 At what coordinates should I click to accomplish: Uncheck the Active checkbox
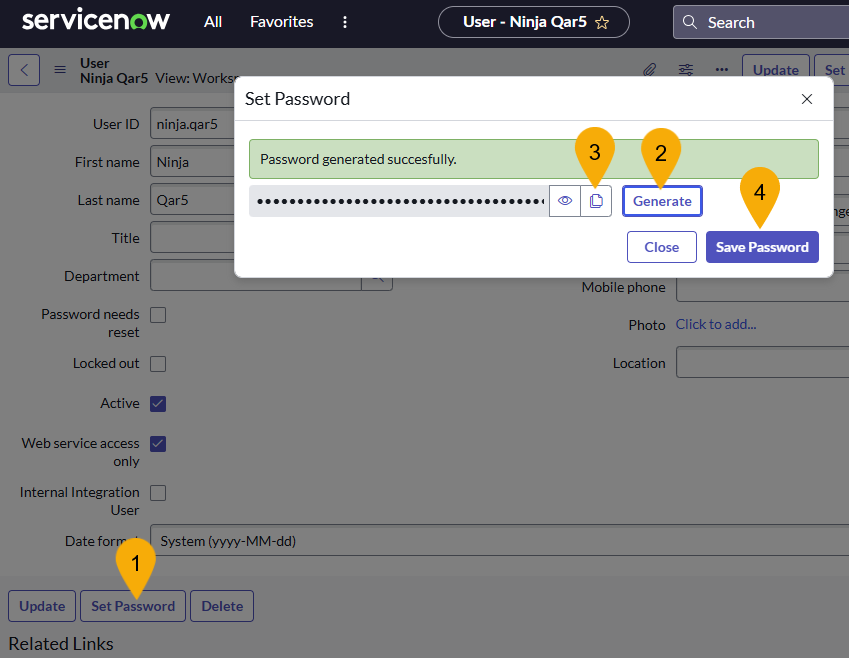pos(156,403)
